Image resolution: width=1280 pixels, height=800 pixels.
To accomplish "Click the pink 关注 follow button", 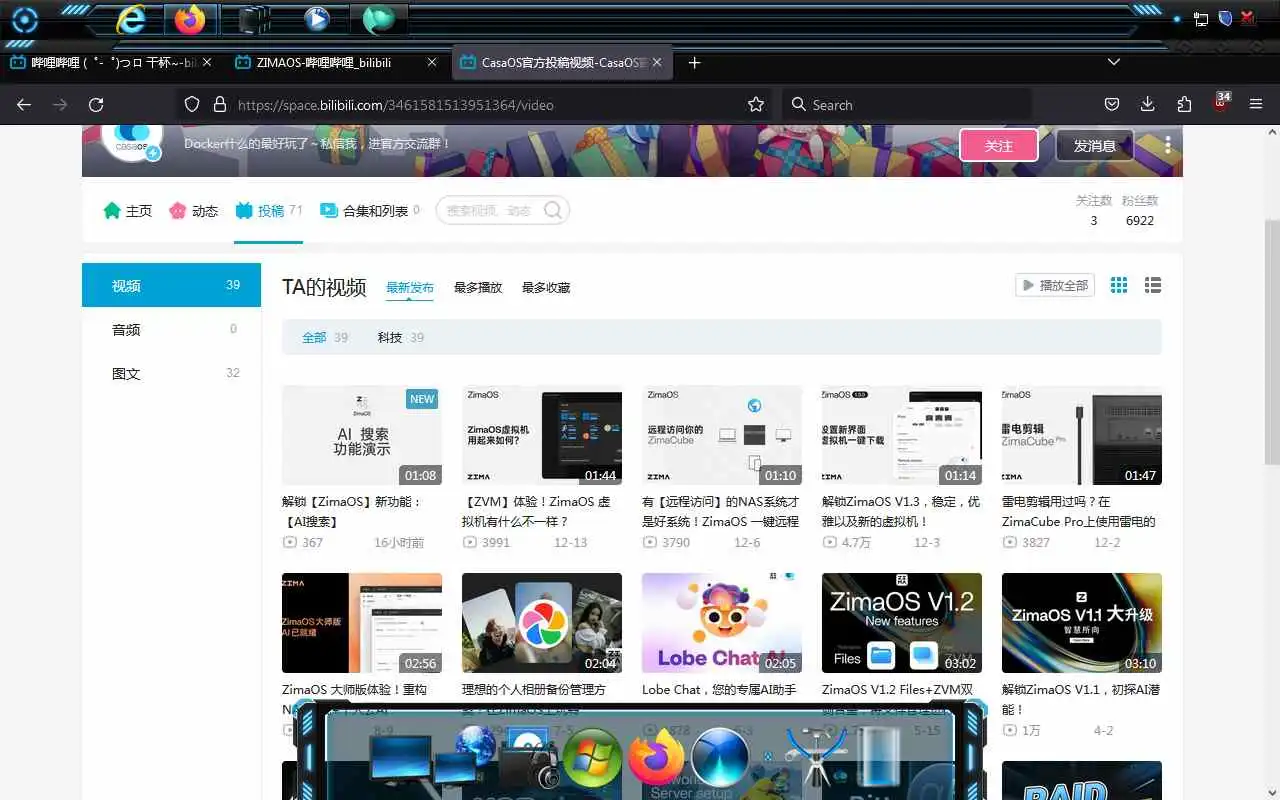I will click(x=999, y=145).
